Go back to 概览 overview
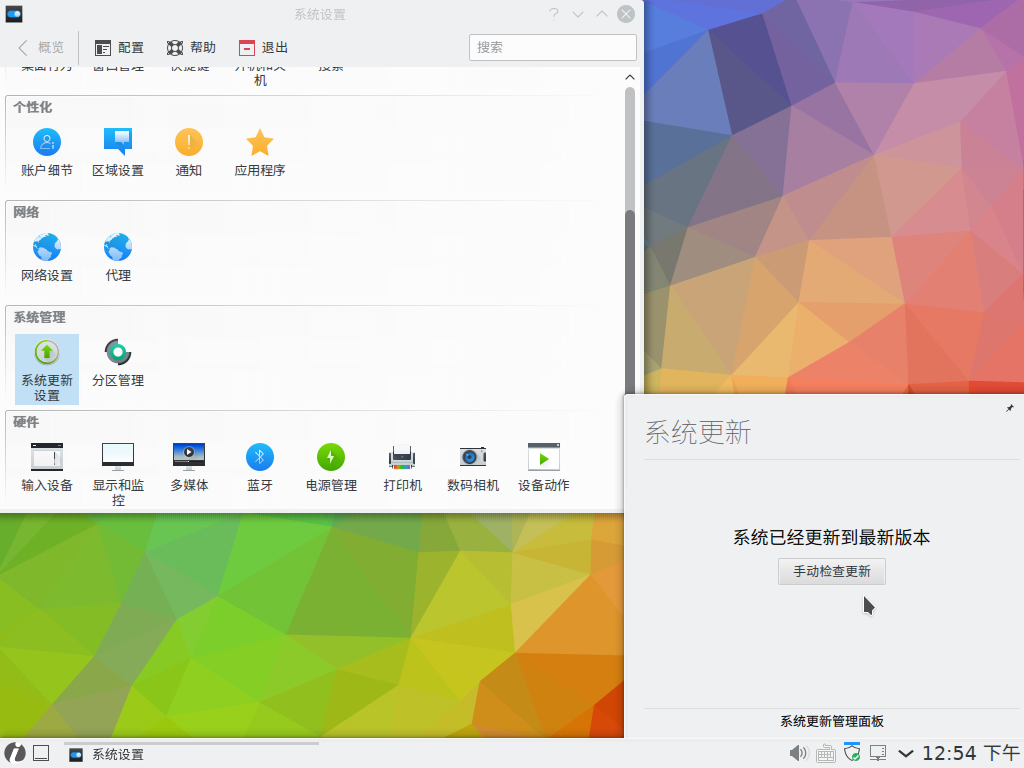The height and width of the screenshot is (768, 1024). 40,48
